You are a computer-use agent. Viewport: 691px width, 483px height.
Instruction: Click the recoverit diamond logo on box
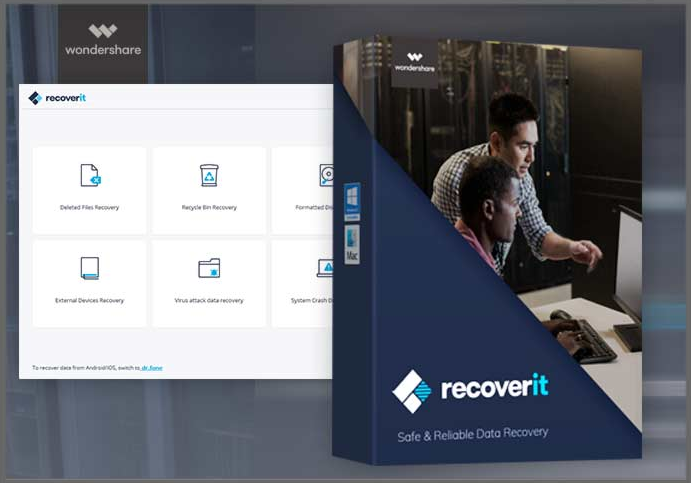pyautogui.click(x=412, y=391)
